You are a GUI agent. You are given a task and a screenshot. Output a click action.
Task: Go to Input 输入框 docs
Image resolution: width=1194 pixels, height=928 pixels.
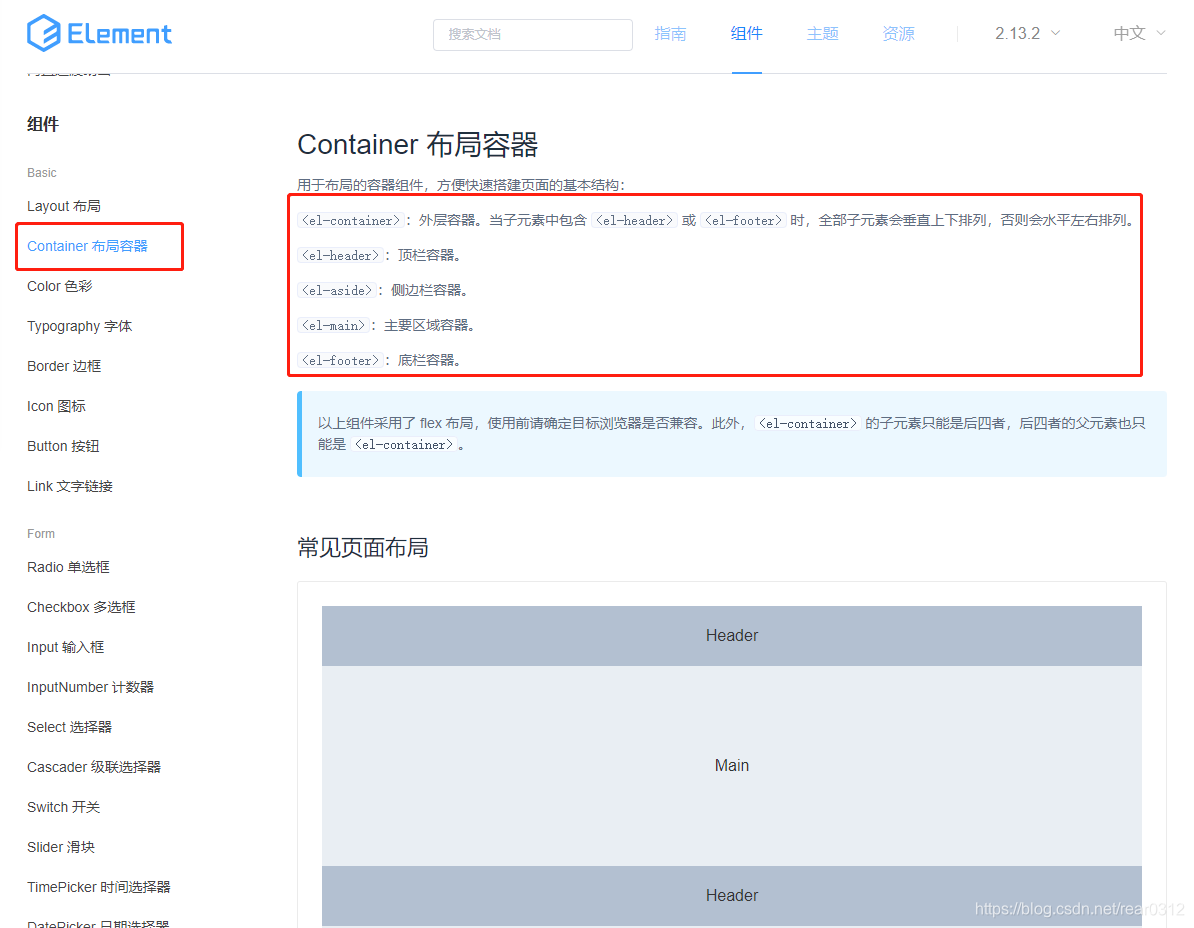pyautogui.click(x=65, y=647)
